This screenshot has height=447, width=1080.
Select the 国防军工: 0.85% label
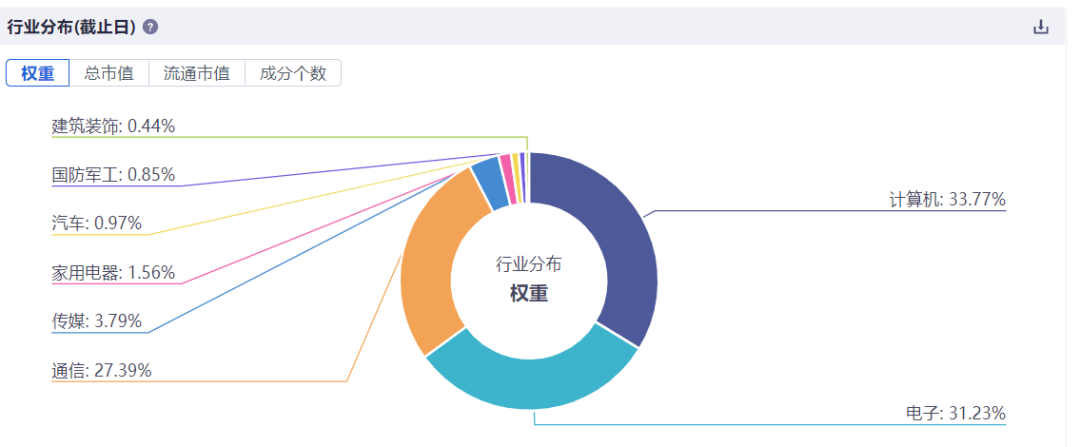pyautogui.click(x=114, y=174)
